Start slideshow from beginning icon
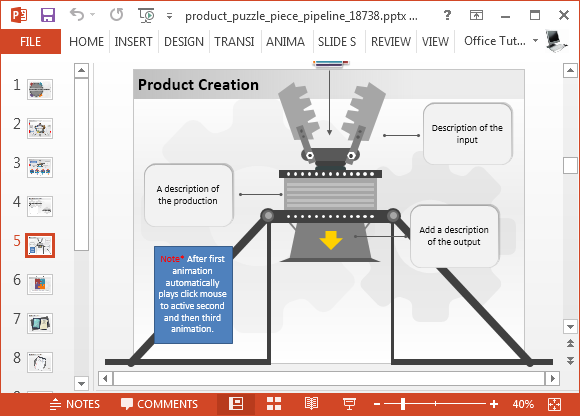This screenshot has width=580, height=416. pyautogui.click(x=146, y=16)
